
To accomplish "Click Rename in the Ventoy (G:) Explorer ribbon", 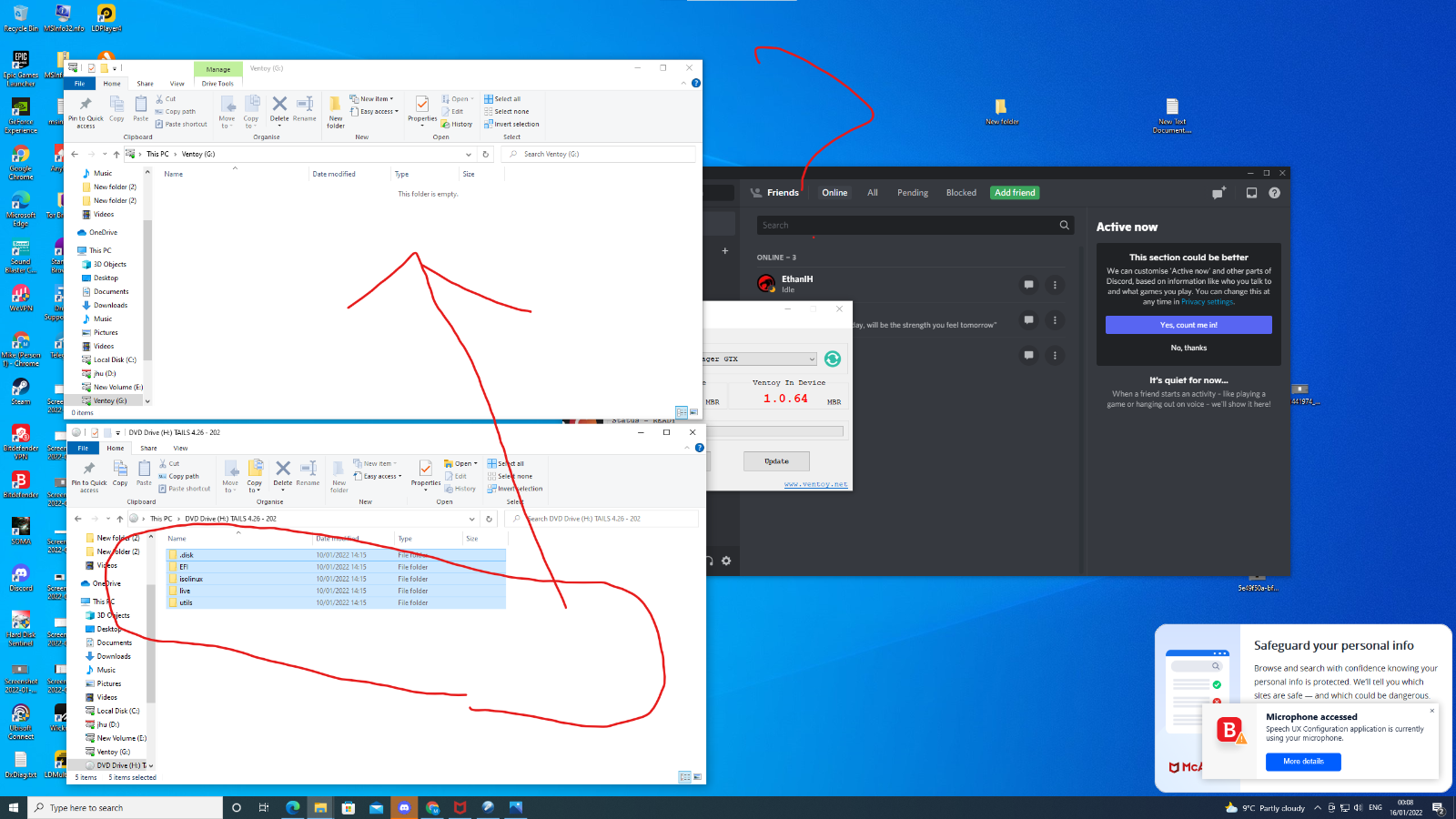I will [305, 108].
